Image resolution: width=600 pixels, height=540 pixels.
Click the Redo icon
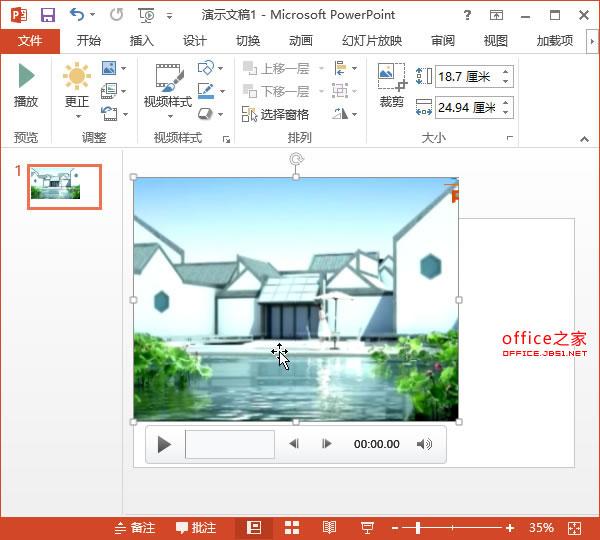click(116, 15)
